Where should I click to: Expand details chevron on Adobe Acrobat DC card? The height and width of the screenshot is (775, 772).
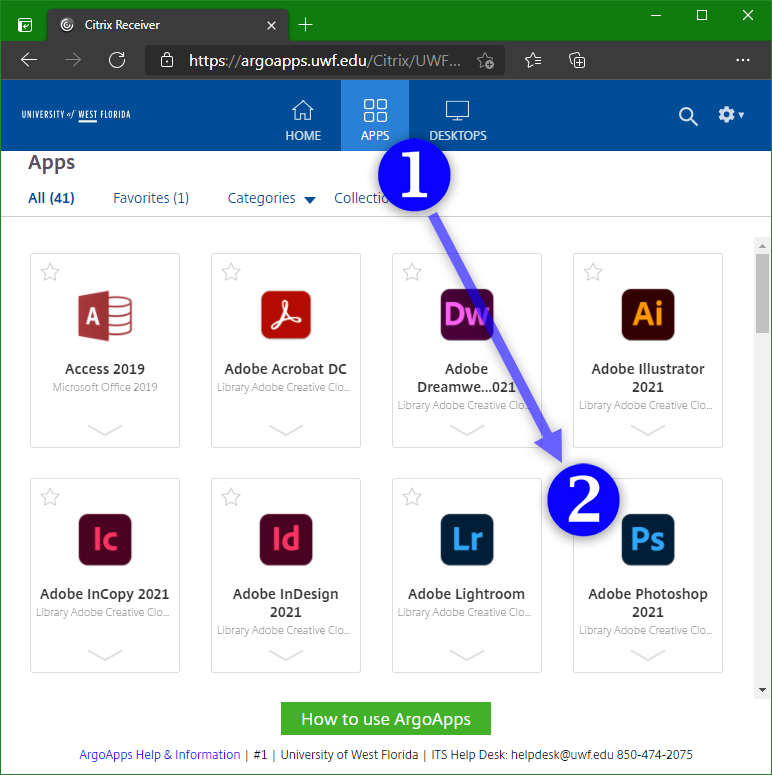tap(286, 430)
